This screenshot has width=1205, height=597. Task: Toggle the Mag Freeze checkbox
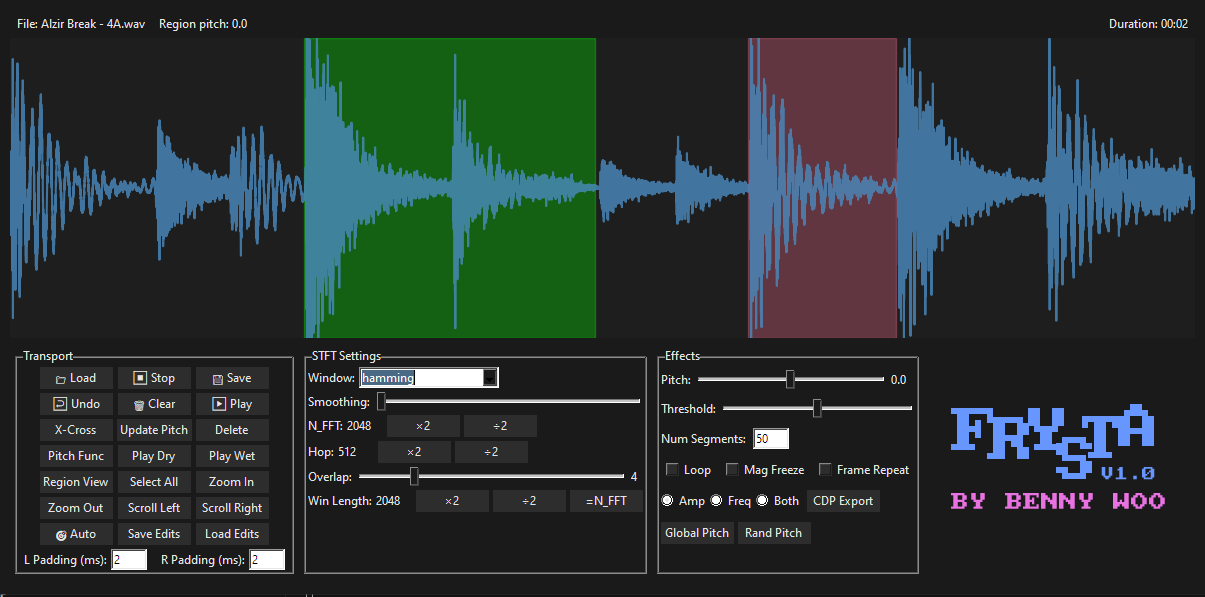coord(732,470)
